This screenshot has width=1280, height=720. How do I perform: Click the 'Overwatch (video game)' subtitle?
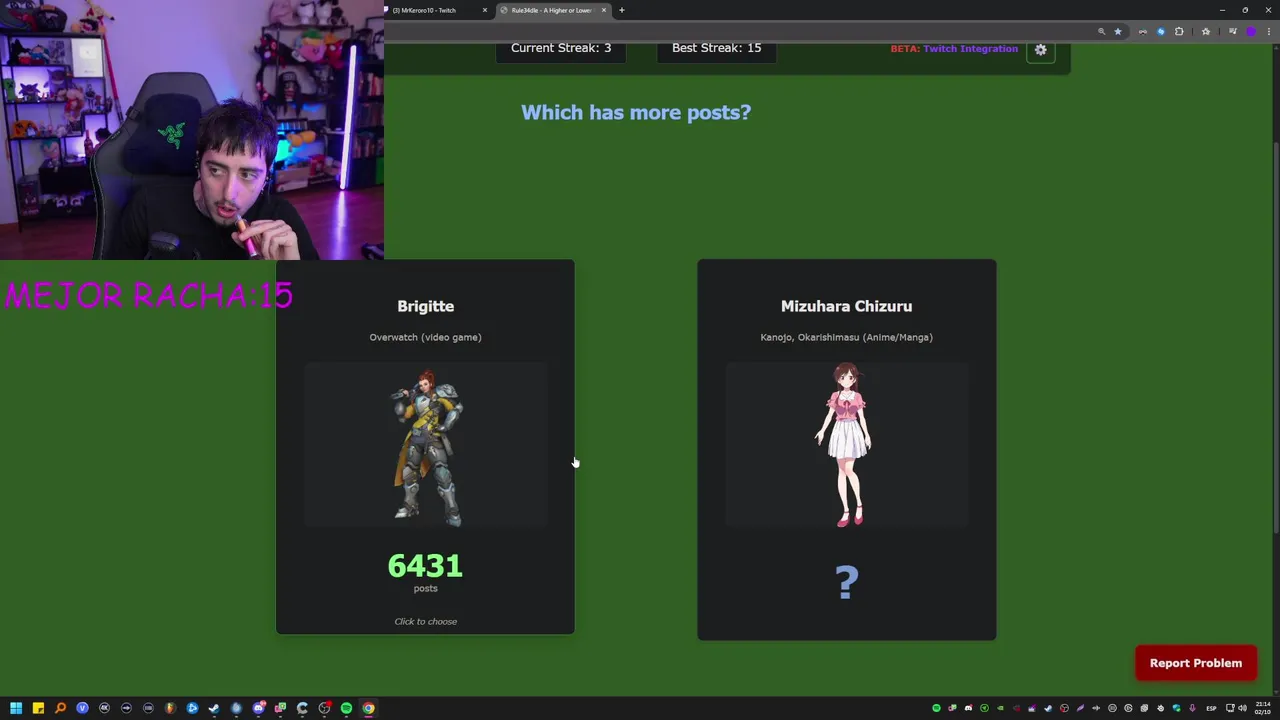[x=425, y=337]
